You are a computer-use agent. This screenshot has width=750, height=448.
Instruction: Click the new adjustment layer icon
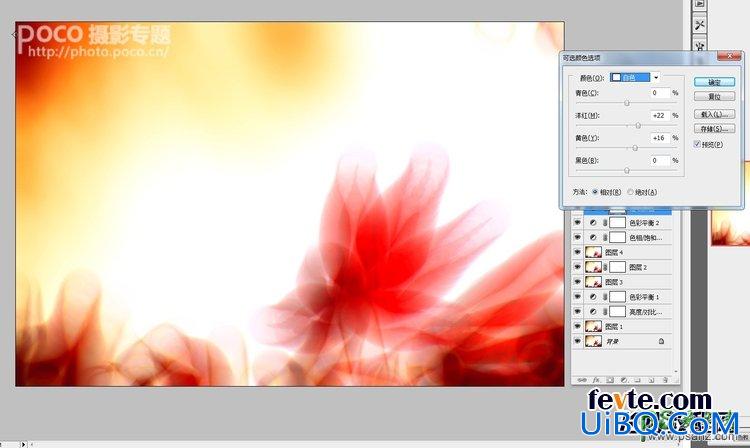pos(624,380)
